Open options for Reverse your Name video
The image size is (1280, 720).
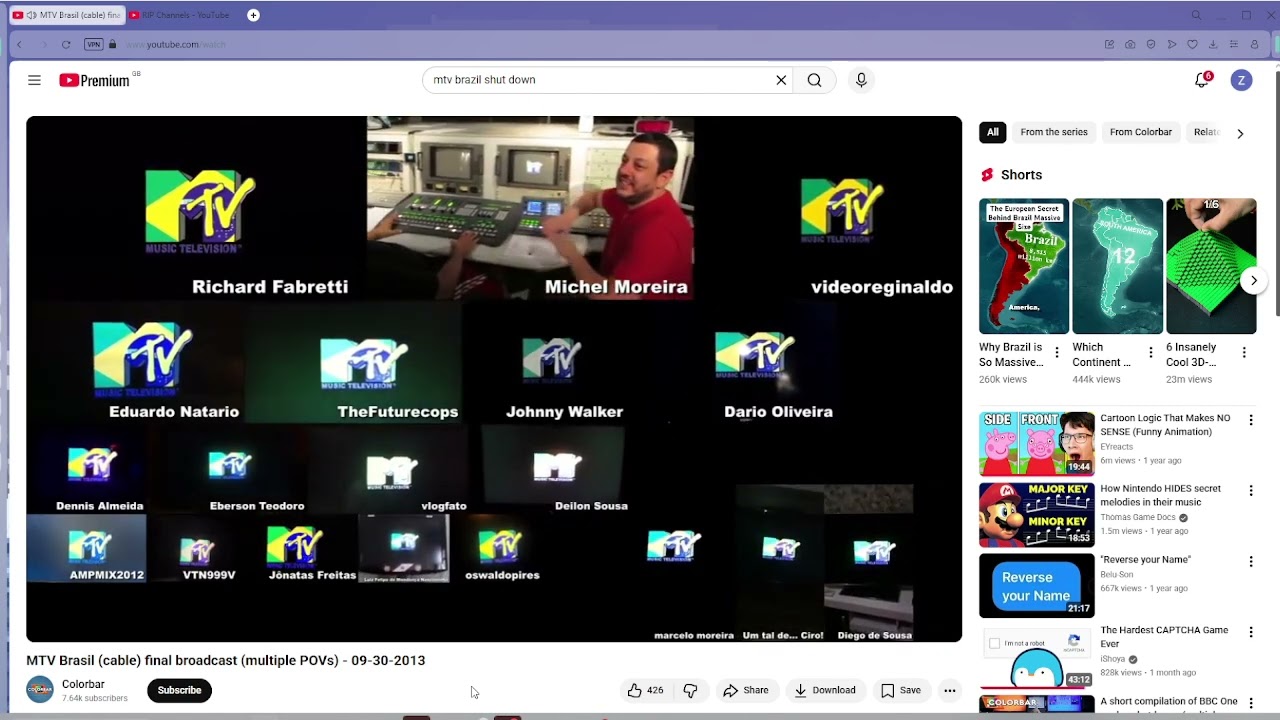[x=1250, y=562]
